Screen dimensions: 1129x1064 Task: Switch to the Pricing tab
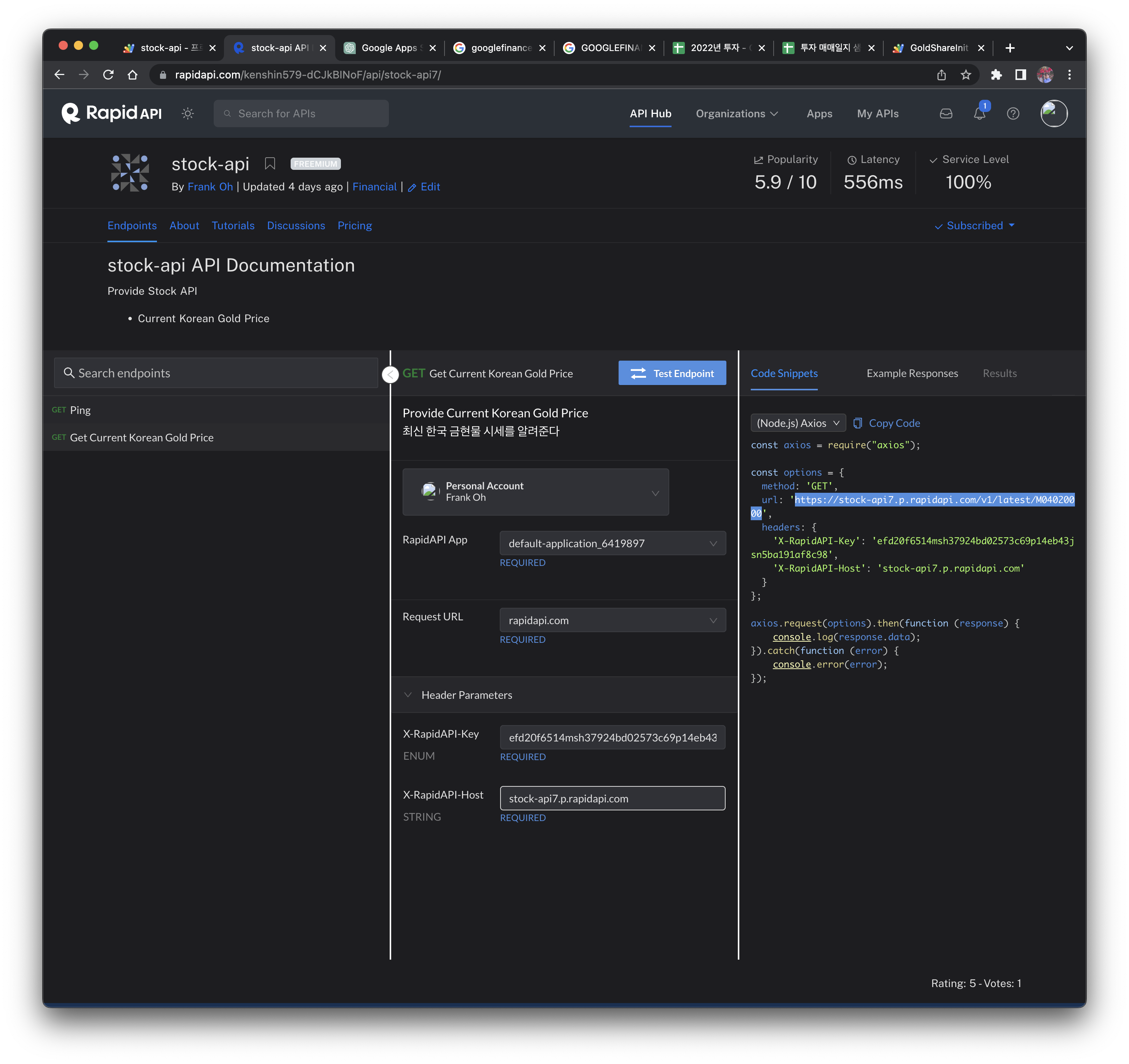(x=354, y=225)
